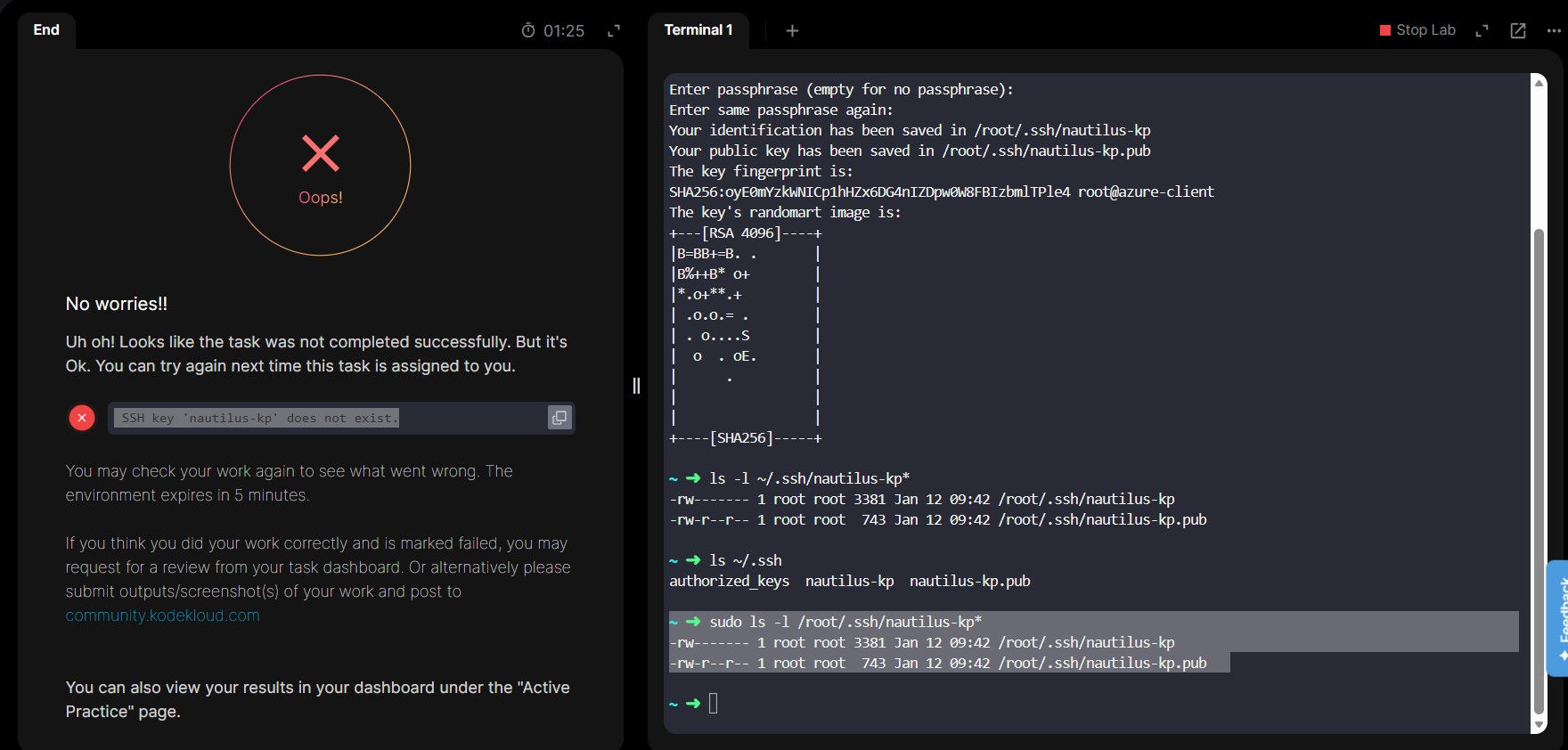Copy the SSH key error message
The height and width of the screenshot is (750, 1568).
(559, 418)
